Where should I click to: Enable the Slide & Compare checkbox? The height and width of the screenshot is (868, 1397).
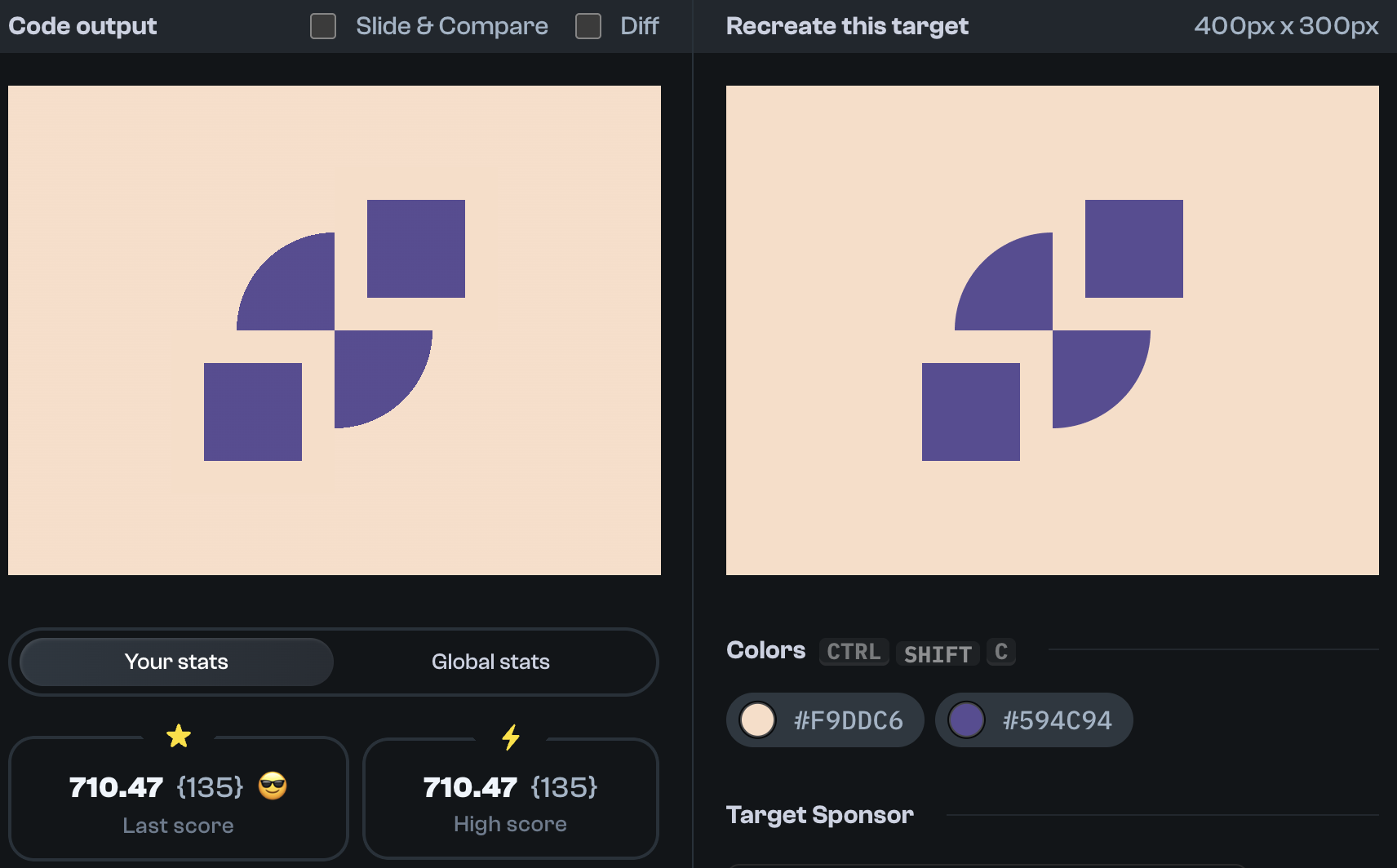pyautogui.click(x=323, y=26)
